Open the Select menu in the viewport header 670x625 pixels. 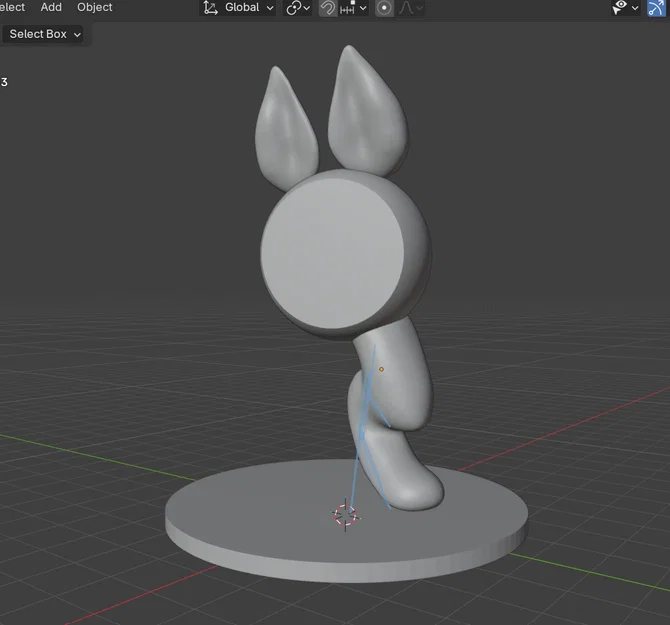pos(12,7)
